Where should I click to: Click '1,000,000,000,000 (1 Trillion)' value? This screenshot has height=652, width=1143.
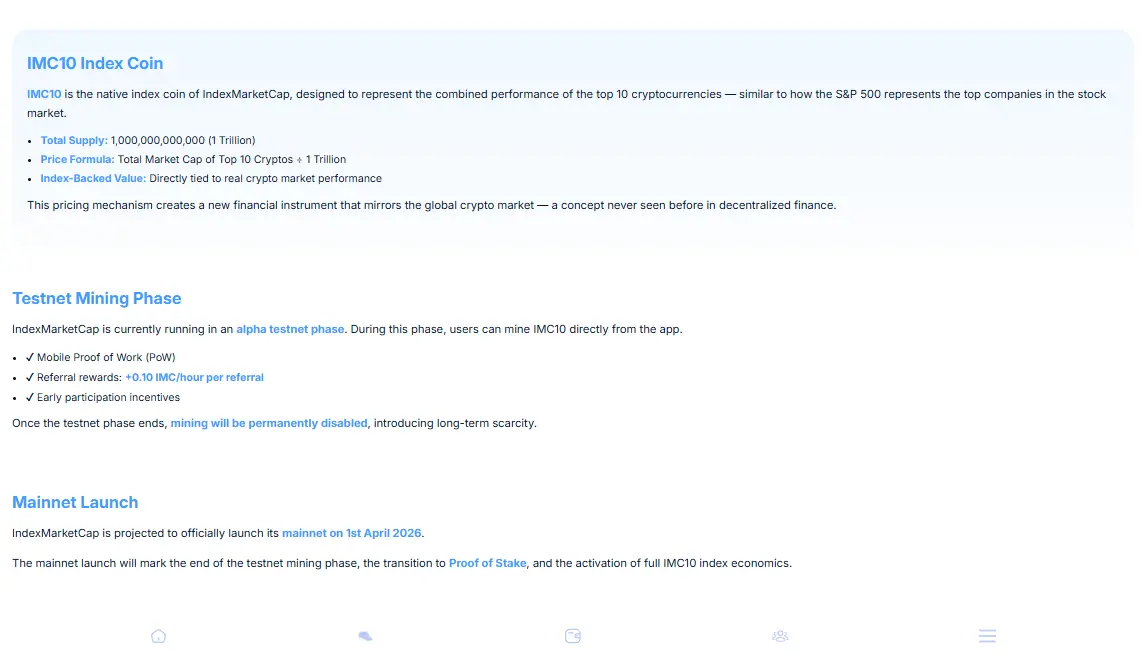[183, 140]
